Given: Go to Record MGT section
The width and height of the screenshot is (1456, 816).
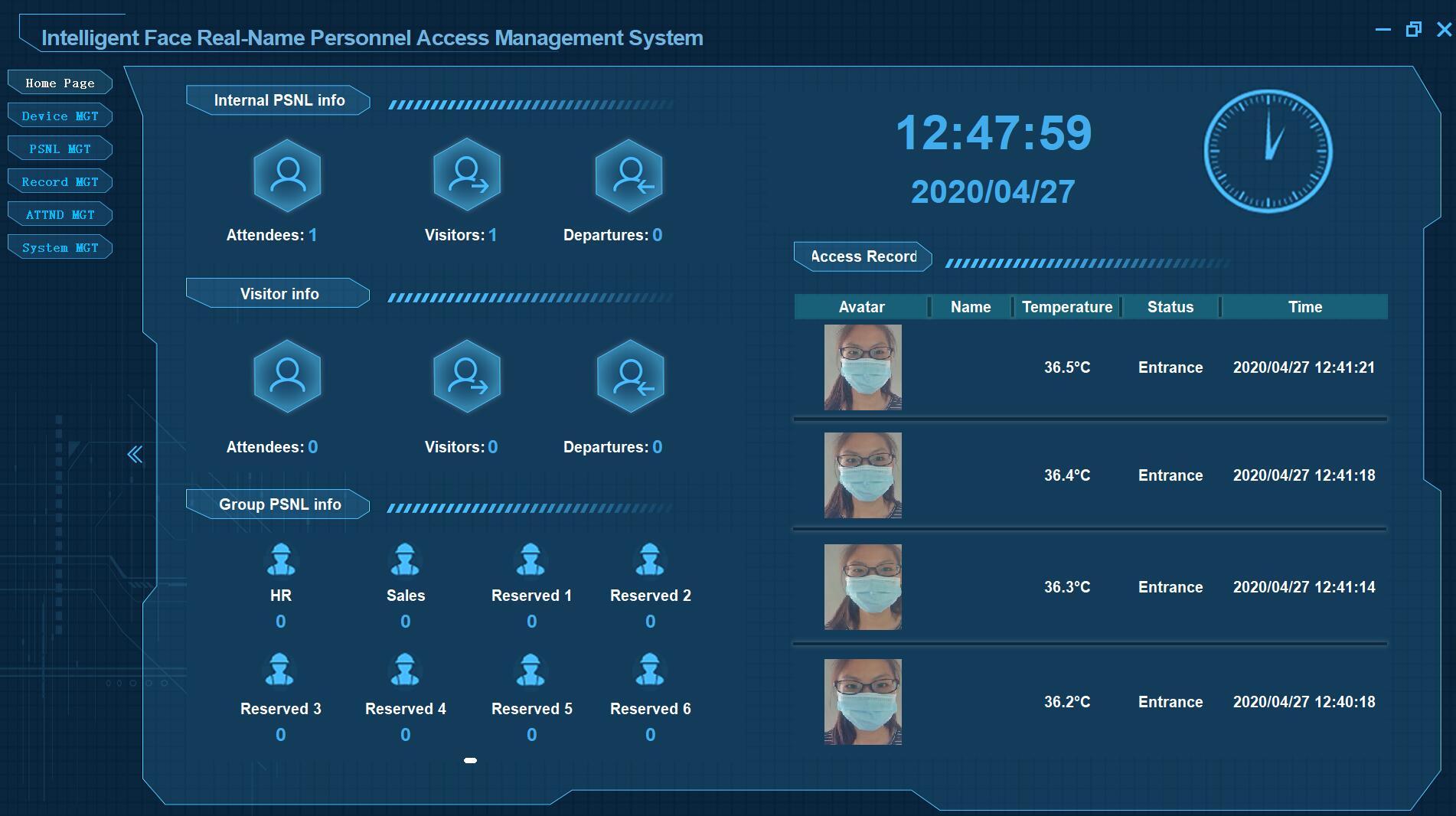Looking at the screenshot, I should point(60,182).
